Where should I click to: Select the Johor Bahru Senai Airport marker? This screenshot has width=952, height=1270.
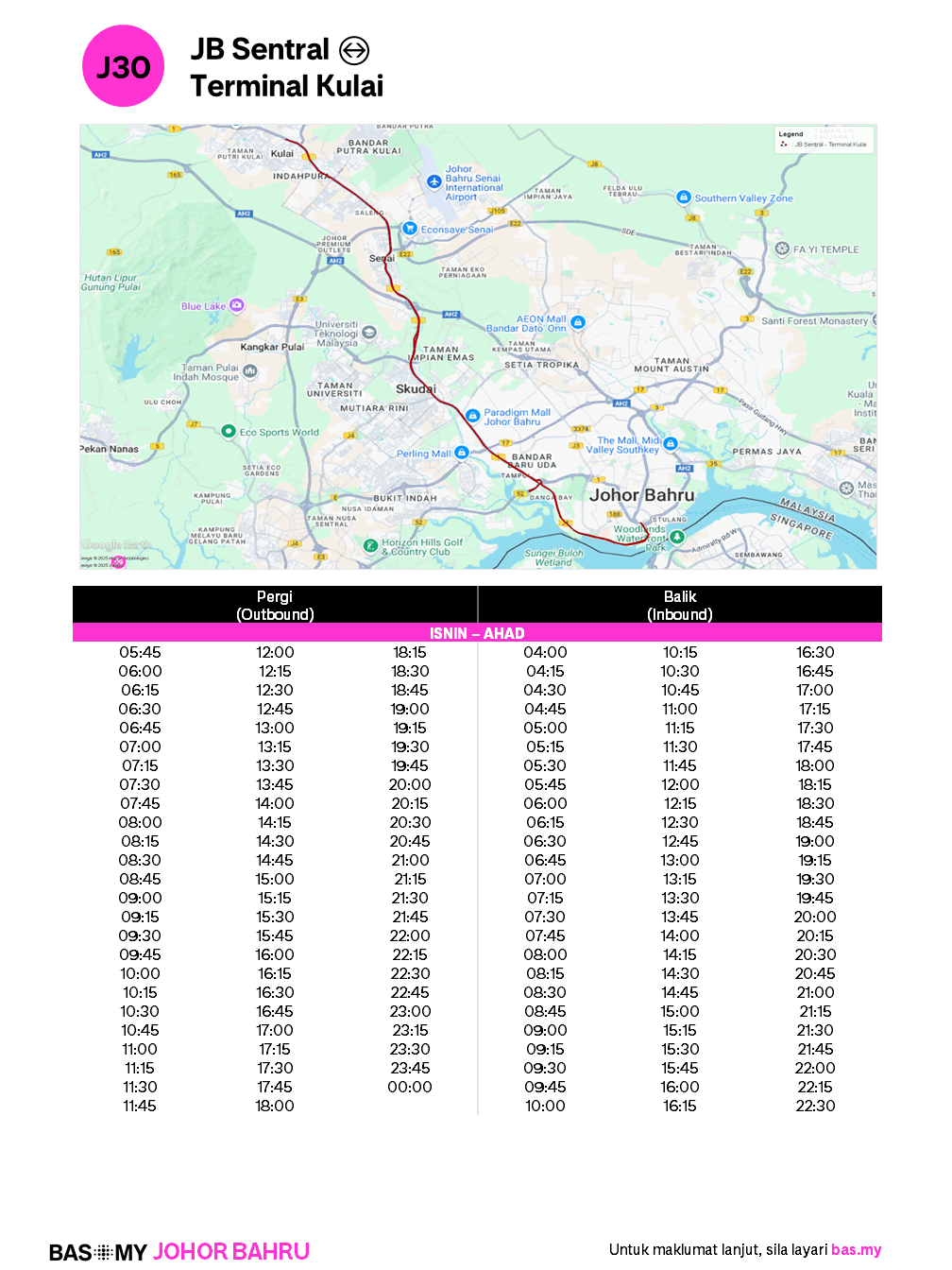pos(433,181)
